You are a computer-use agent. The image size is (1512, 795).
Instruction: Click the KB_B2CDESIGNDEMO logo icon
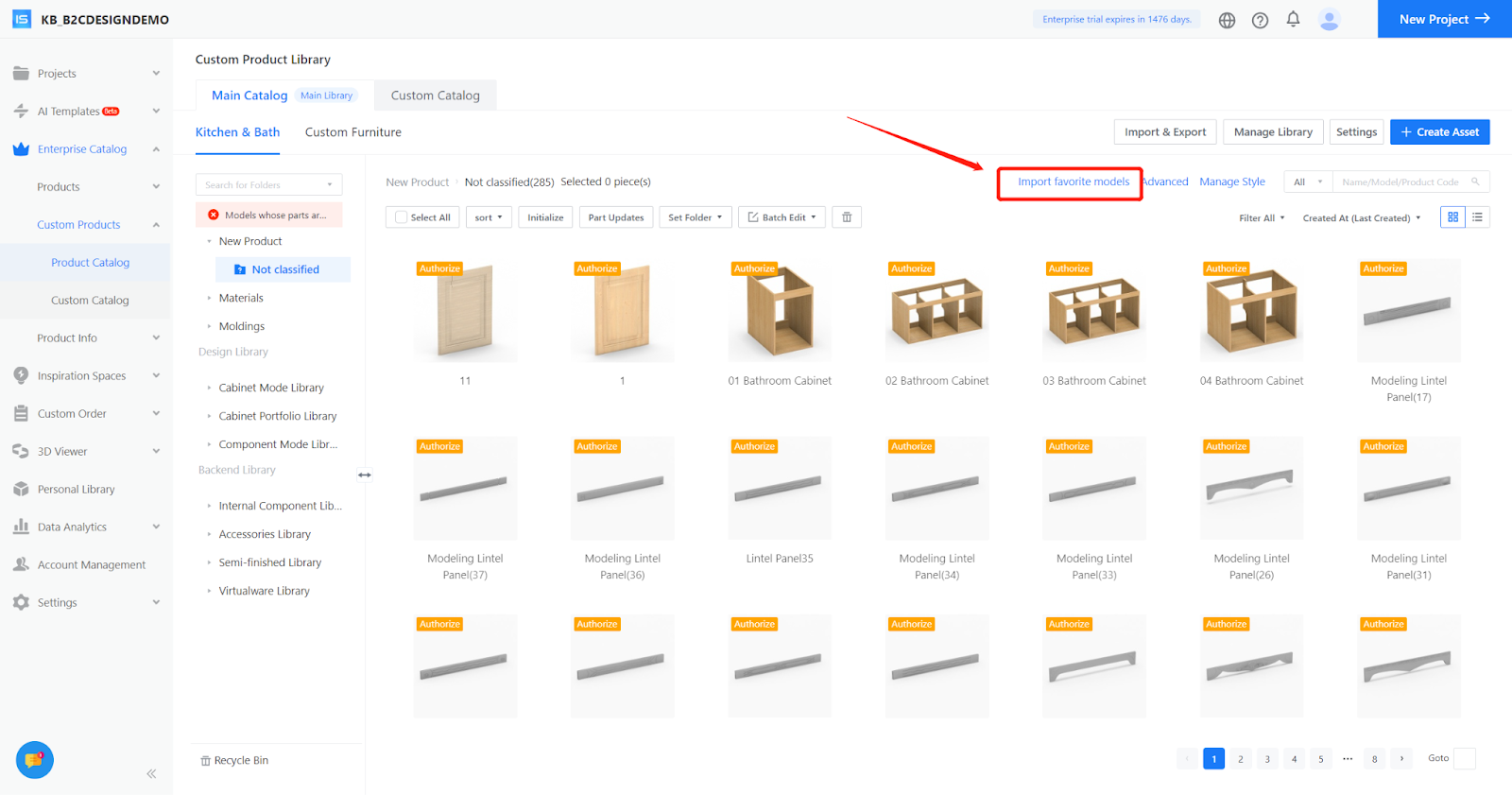click(x=21, y=19)
